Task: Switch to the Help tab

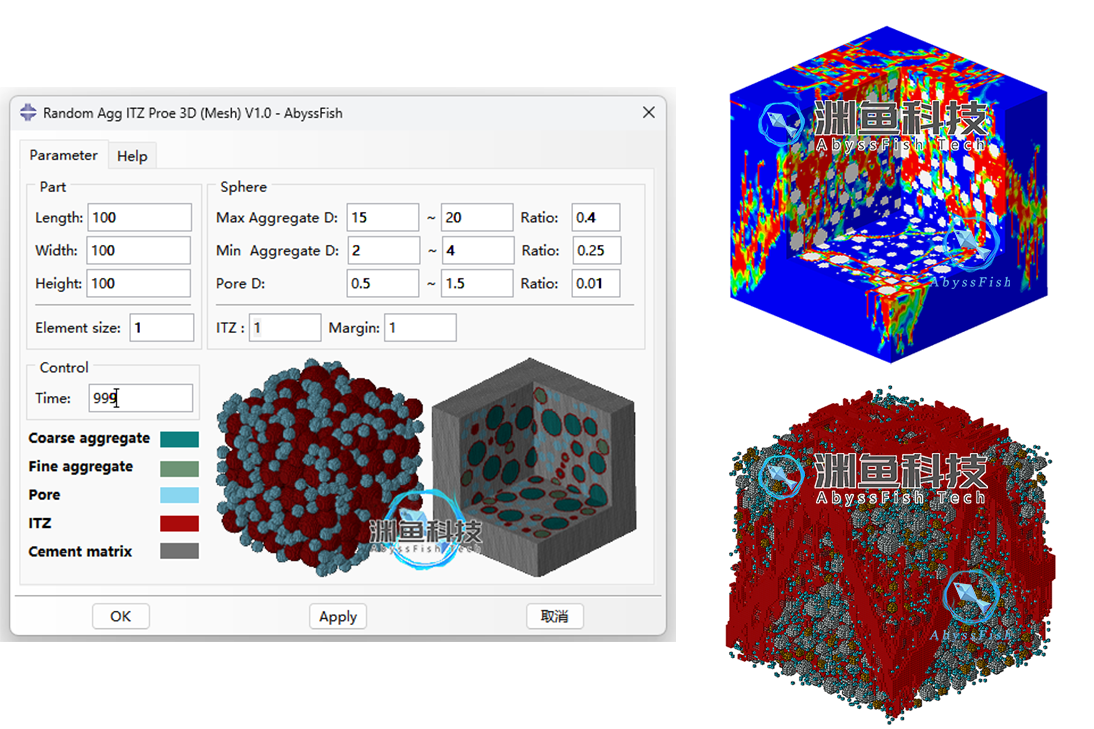Action: tap(132, 156)
